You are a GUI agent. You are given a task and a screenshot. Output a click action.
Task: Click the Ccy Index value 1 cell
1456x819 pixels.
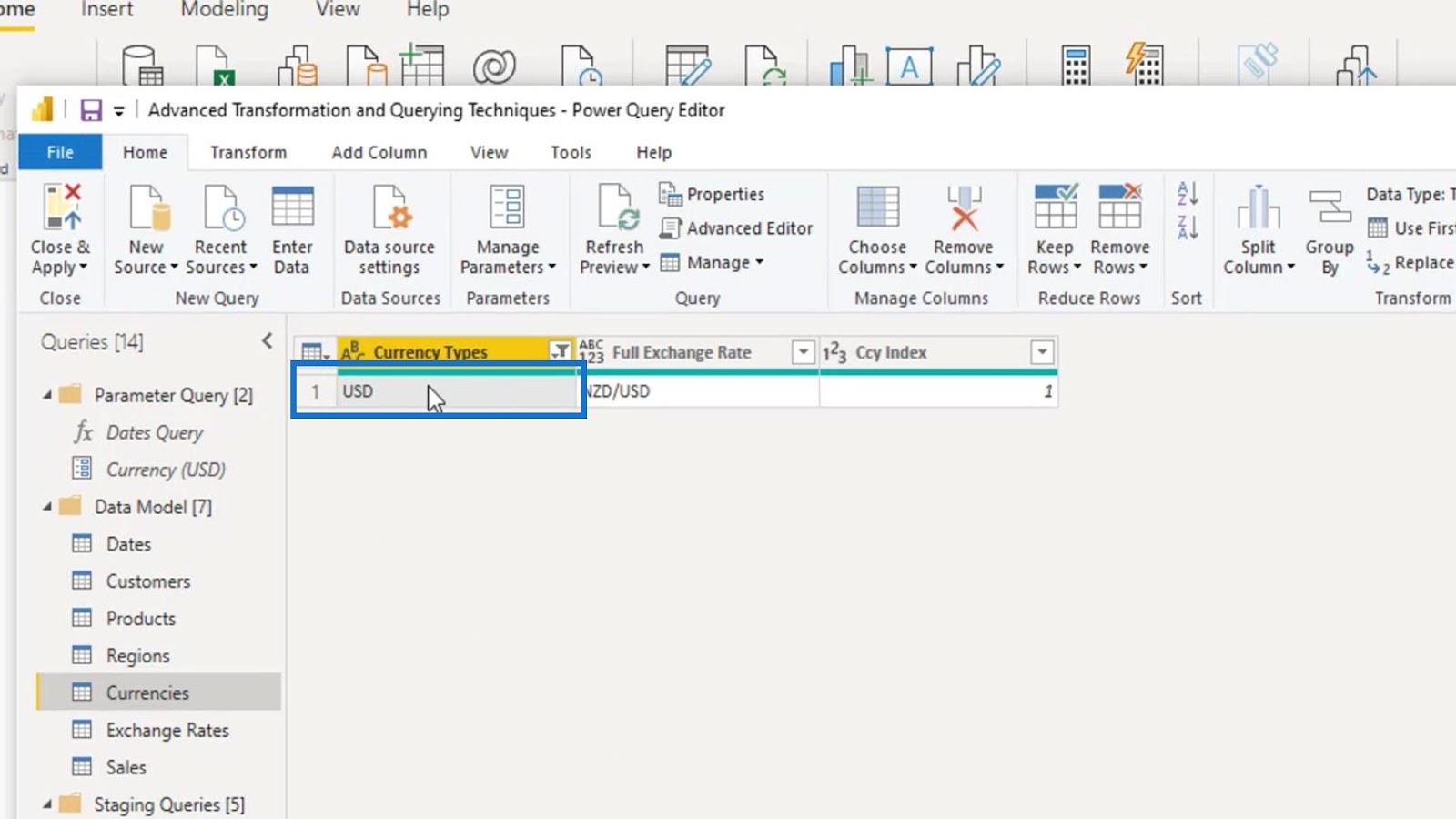(938, 391)
